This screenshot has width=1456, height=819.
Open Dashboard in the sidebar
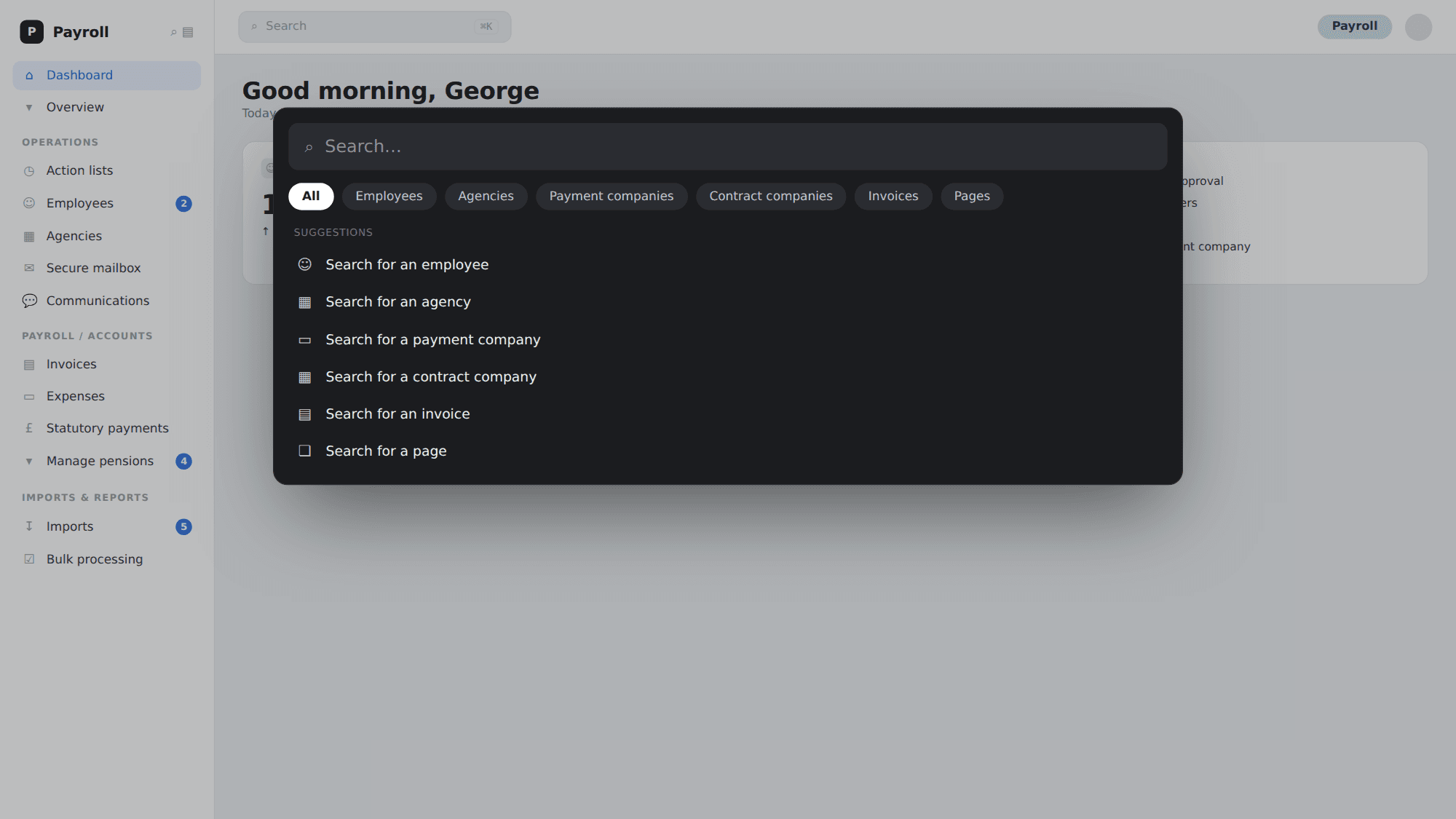coord(107,76)
